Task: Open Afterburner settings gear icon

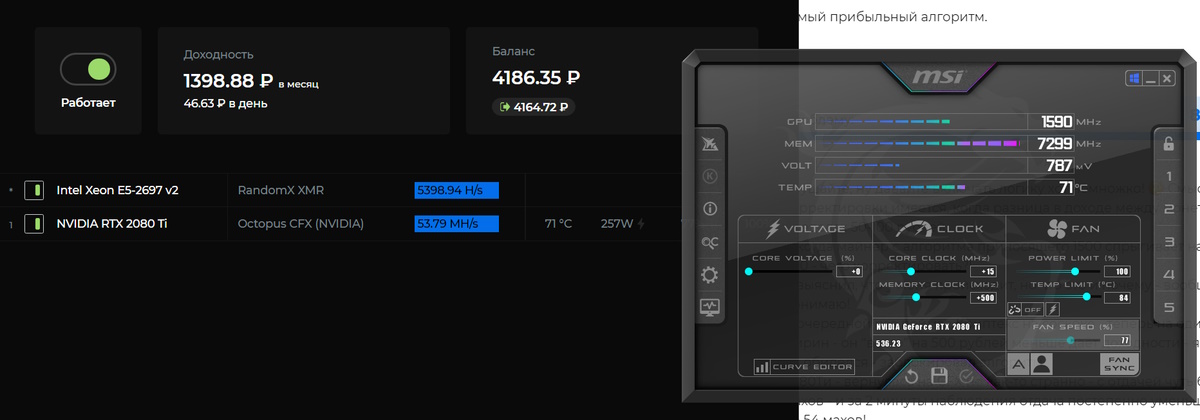Action: 710,274
